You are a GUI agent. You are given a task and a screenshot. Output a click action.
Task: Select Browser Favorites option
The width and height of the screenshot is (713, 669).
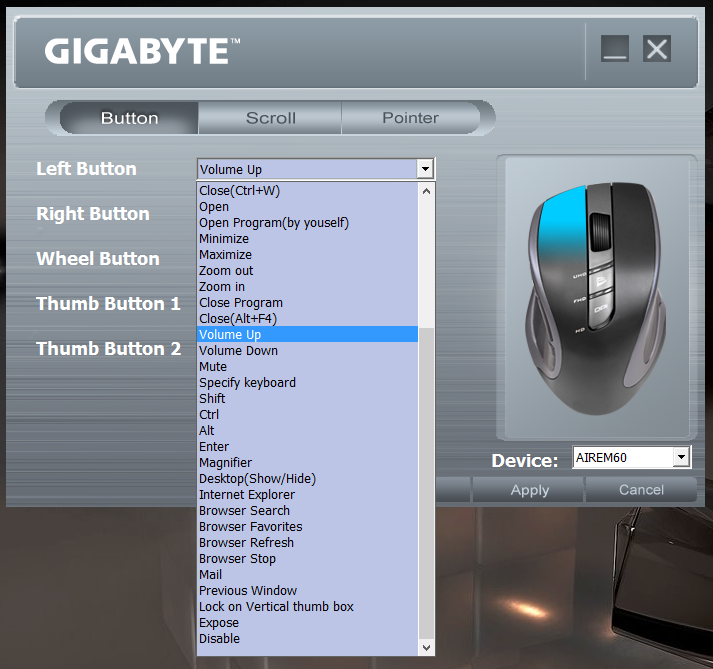click(x=307, y=527)
